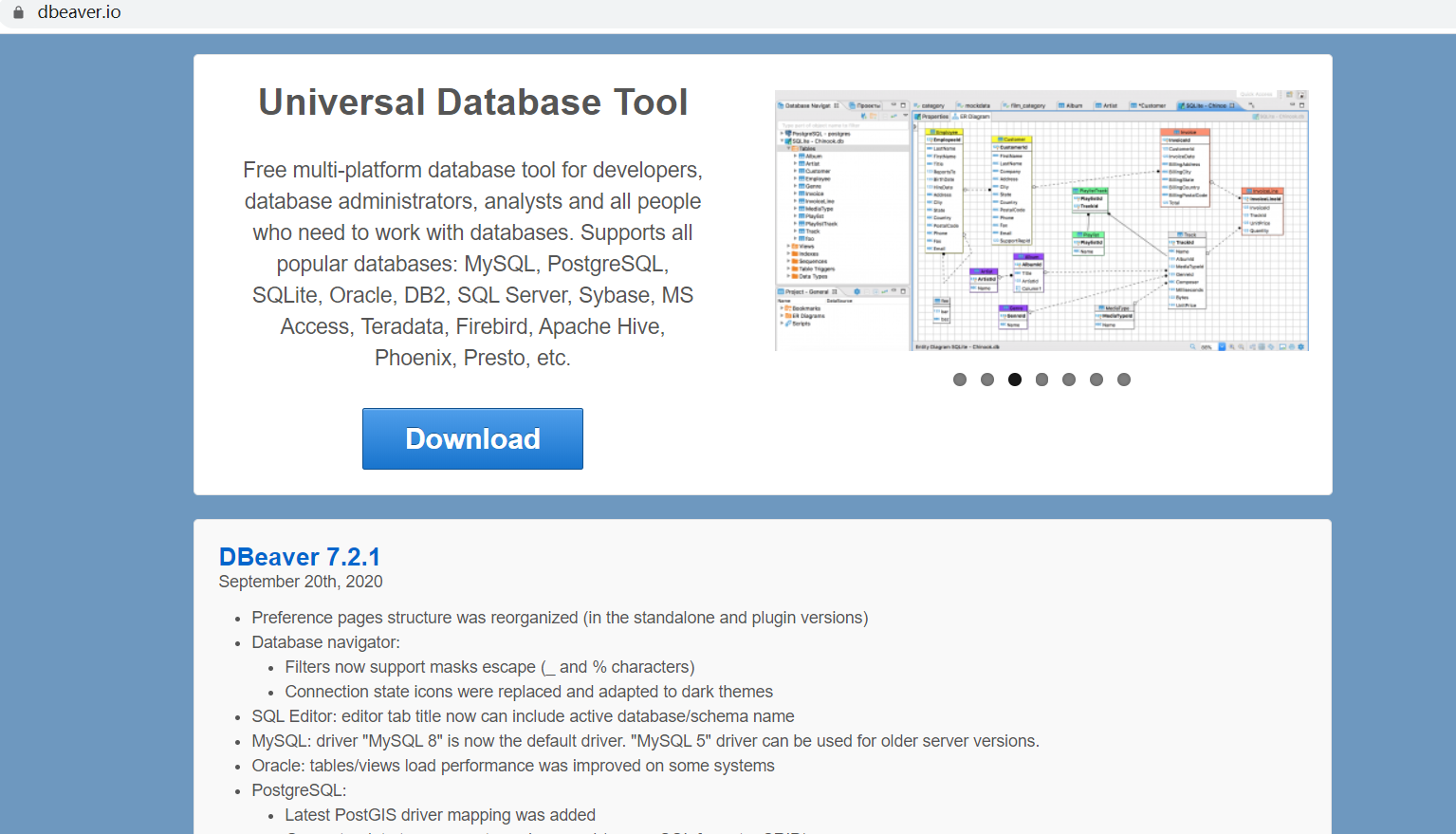This screenshot has width=1456, height=834.
Task: Select the dbeaver.io address text
Action: (x=80, y=12)
